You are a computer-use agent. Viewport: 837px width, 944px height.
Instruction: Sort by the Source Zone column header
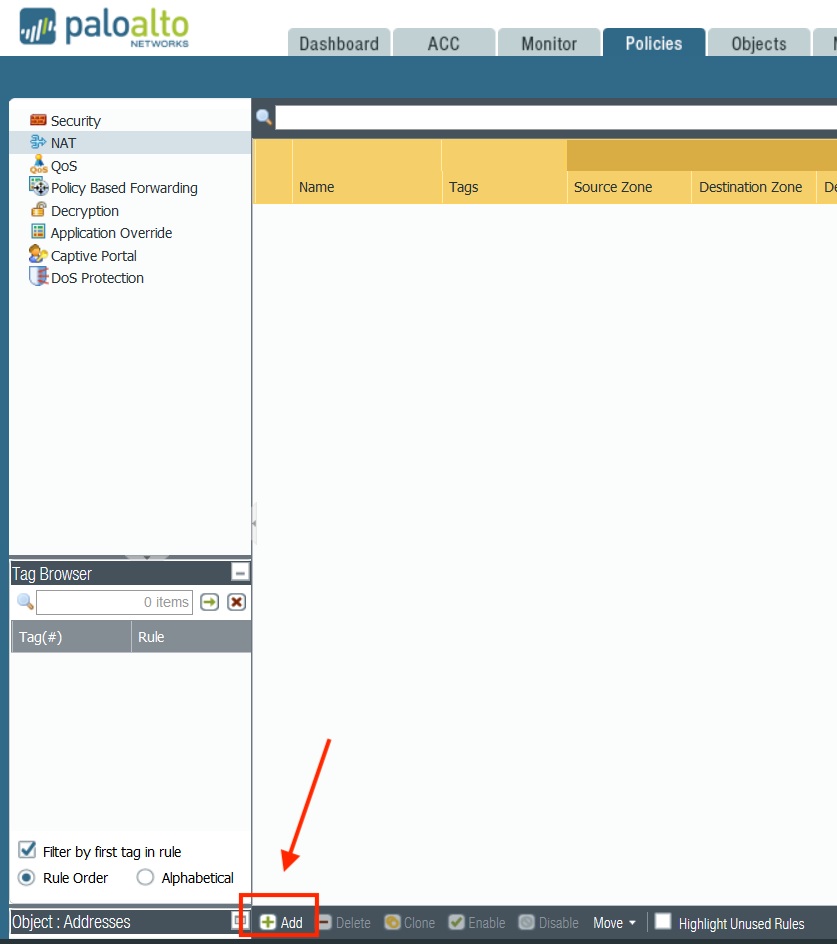[613, 187]
